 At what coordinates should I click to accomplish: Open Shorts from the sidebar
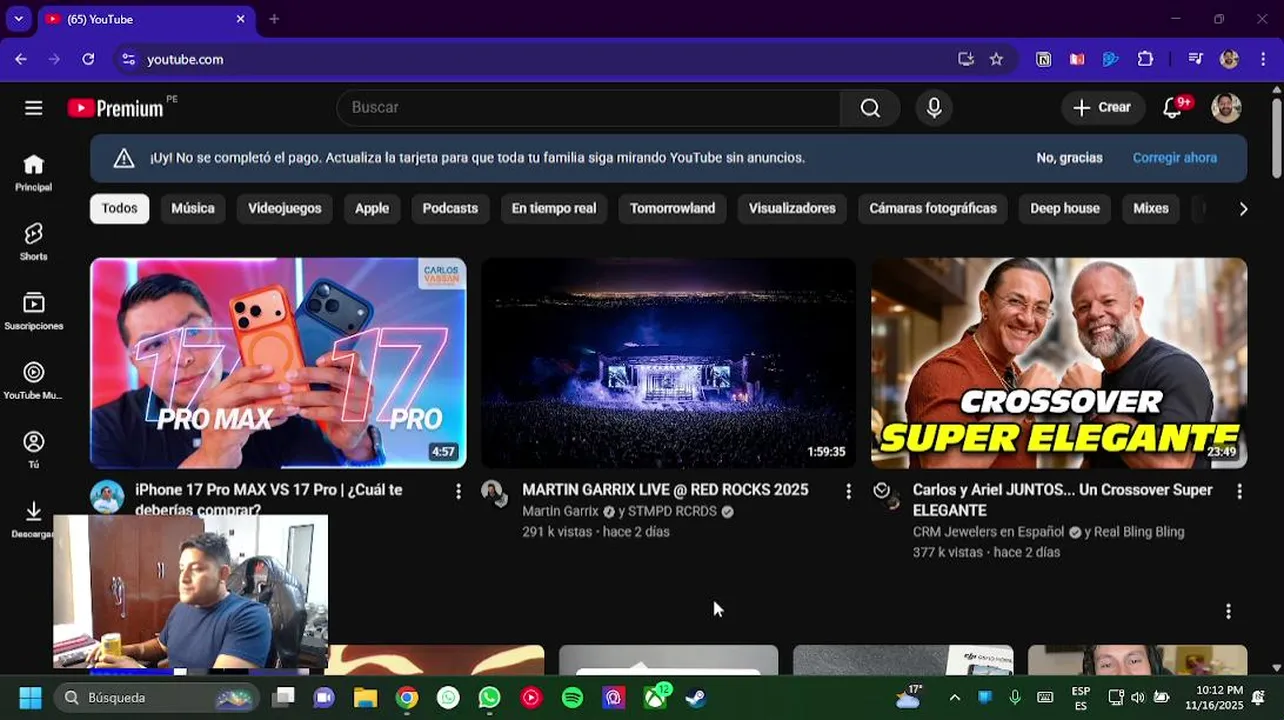[33, 242]
